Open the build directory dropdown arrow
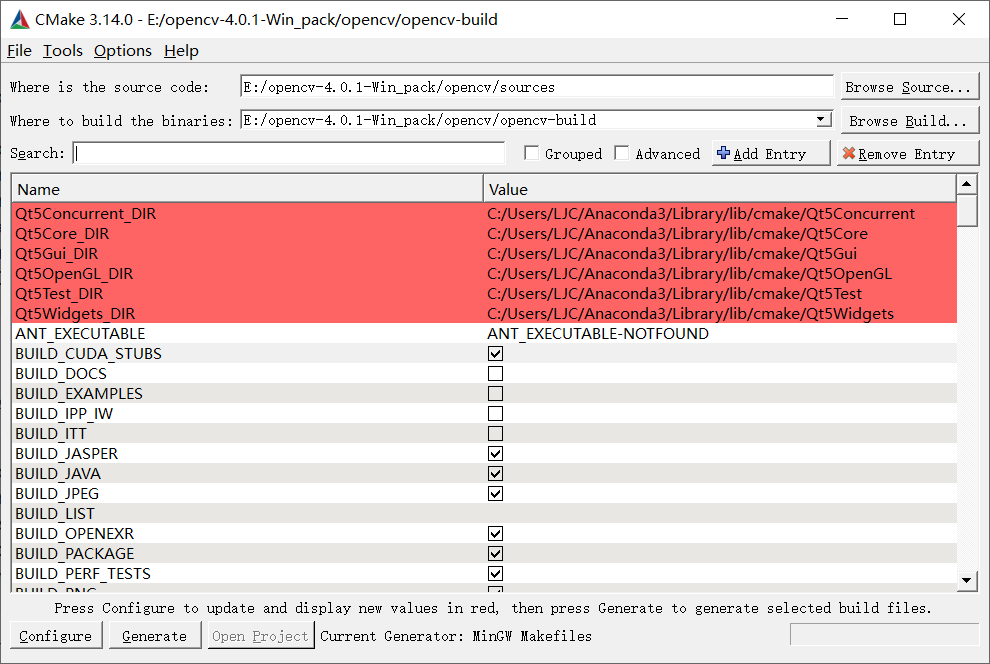 tap(822, 119)
